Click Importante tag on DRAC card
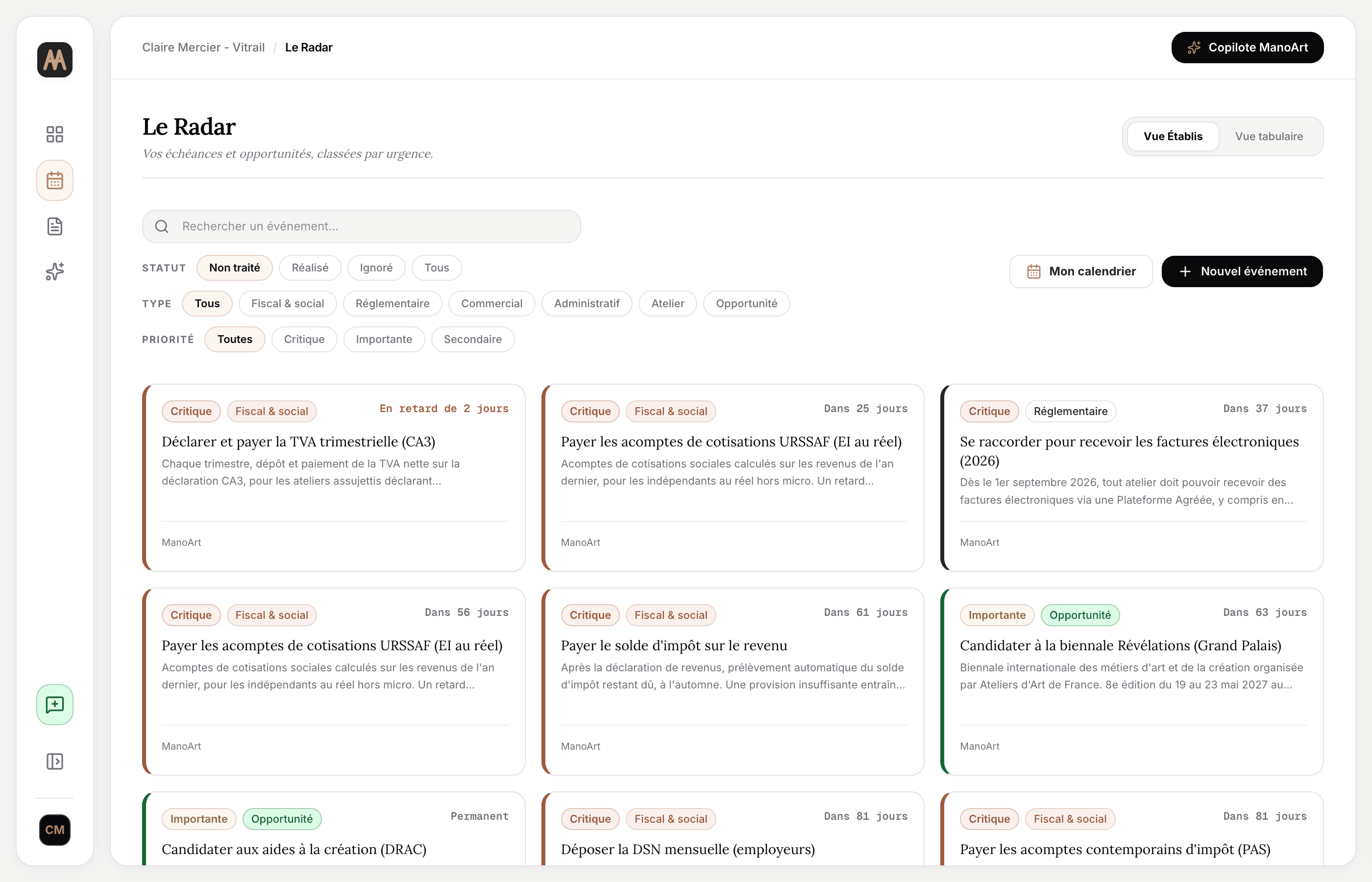The image size is (1372, 882). tap(199, 819)
